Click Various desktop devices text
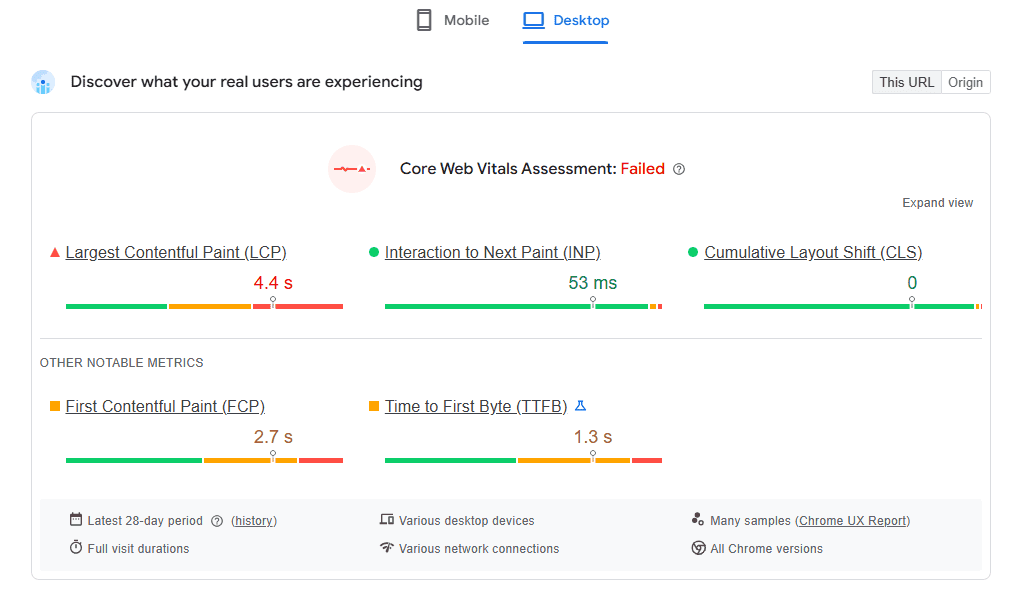1017x593 pixels. pos(466,521)
